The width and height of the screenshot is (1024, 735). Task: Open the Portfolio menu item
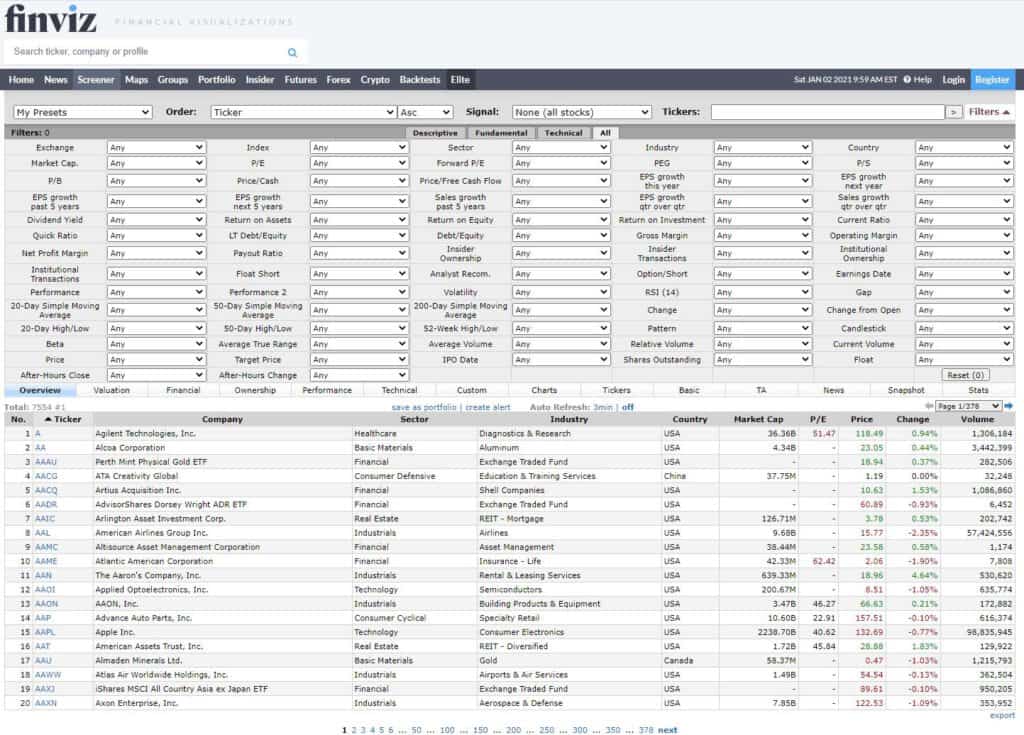point(216,80)
